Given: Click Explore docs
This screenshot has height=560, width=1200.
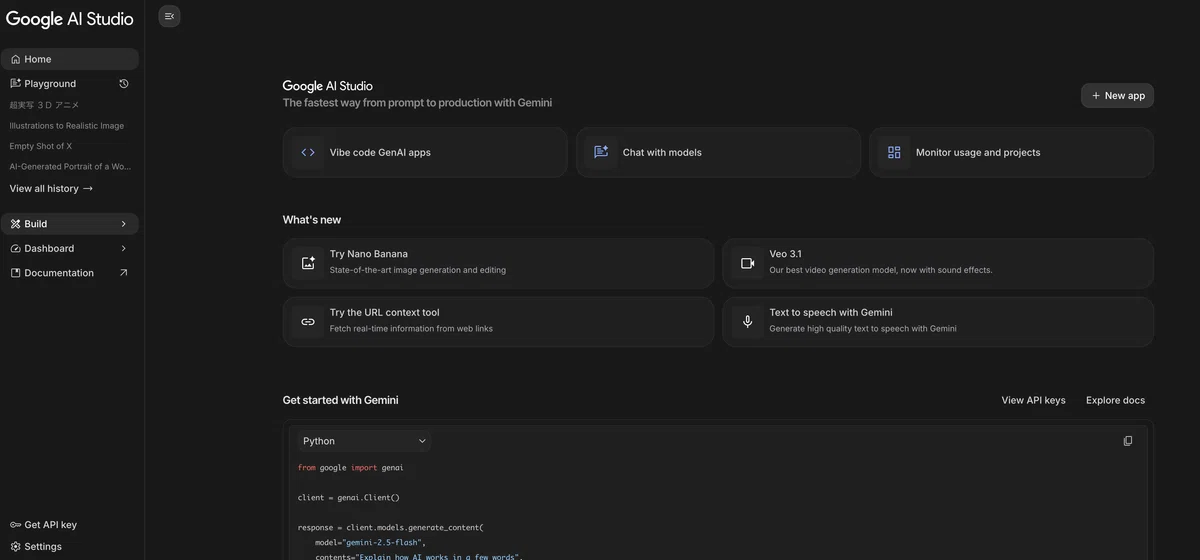Looking at the screenshot, I should point(1115,400).
